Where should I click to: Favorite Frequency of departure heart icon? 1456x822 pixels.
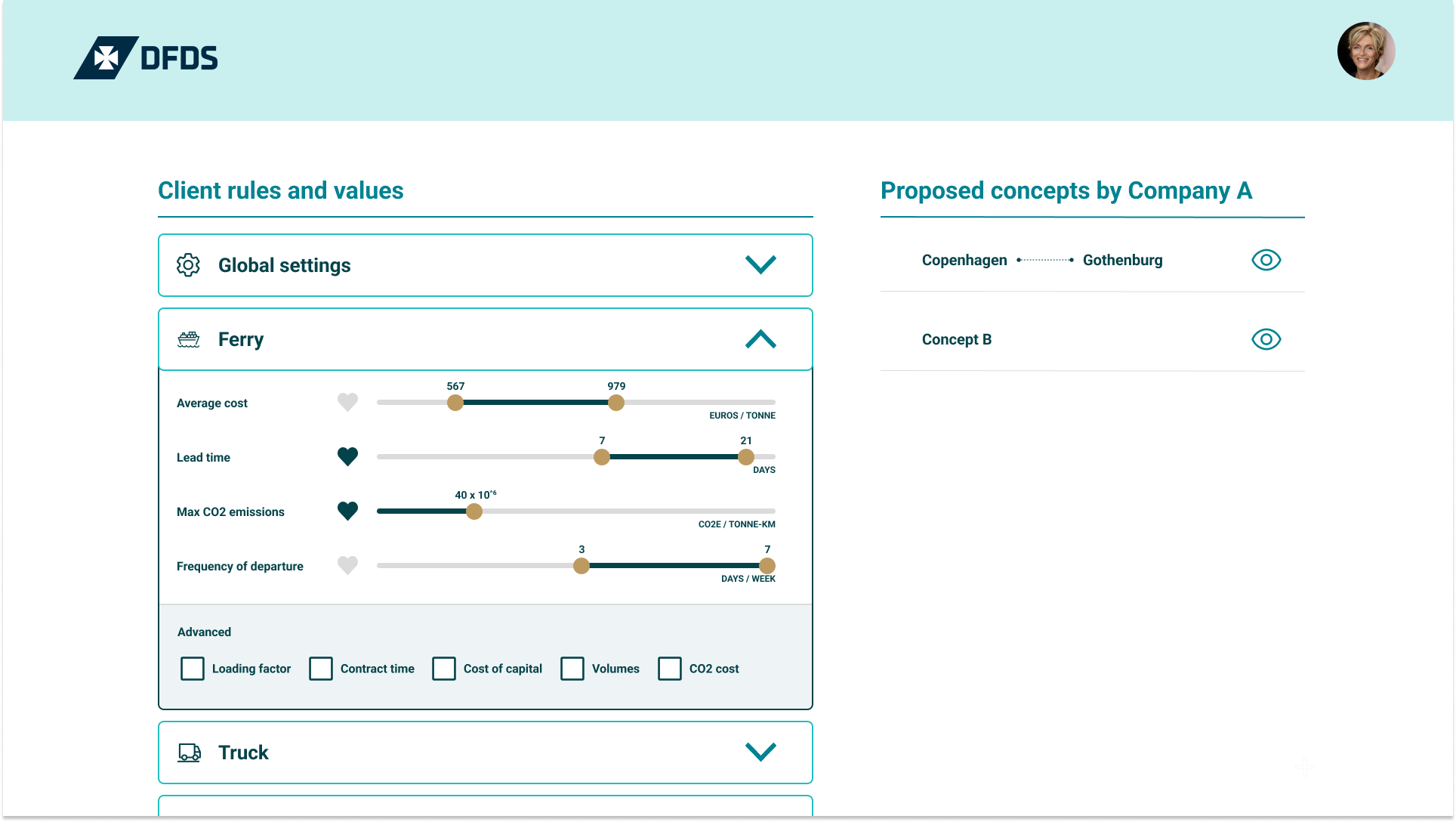[x=347, y=565]
